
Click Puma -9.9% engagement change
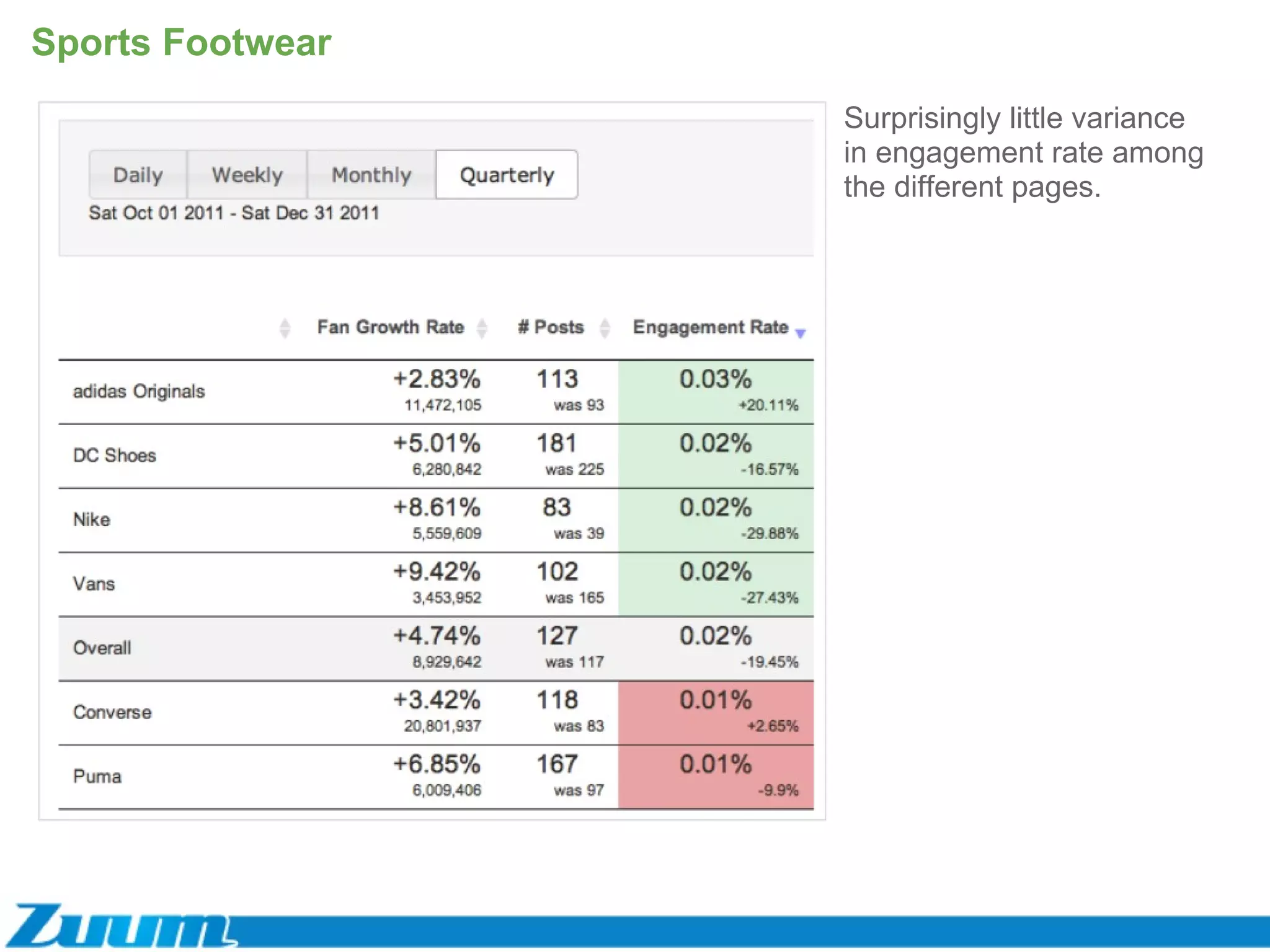[778, 791]
